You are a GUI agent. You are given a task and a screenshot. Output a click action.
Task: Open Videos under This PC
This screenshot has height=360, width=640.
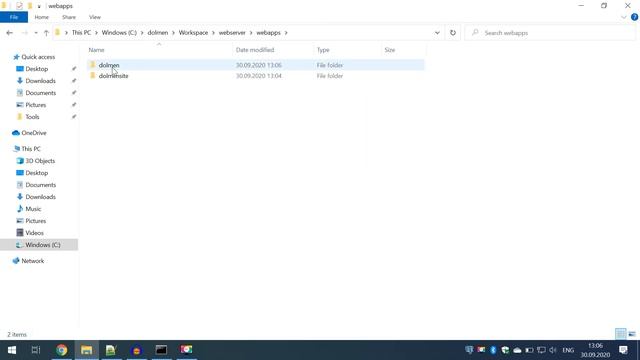[x=34, y=233]
